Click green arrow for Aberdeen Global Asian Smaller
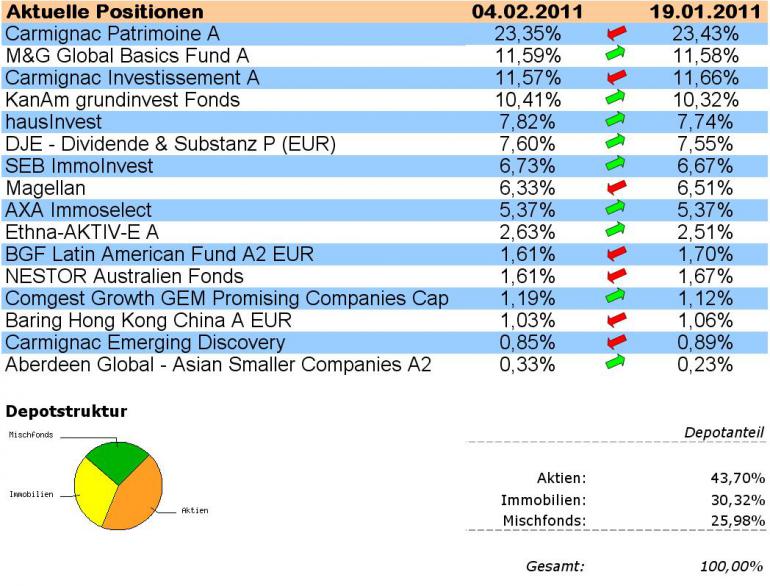The width and height of the screenshot is (770, 586). pos(615,362)
